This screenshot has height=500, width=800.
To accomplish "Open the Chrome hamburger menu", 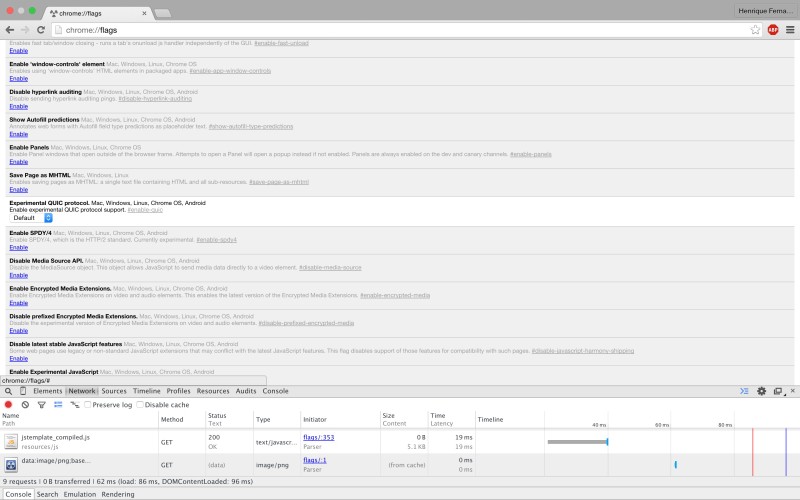I will pyautogui.click(x=790, y=30).
